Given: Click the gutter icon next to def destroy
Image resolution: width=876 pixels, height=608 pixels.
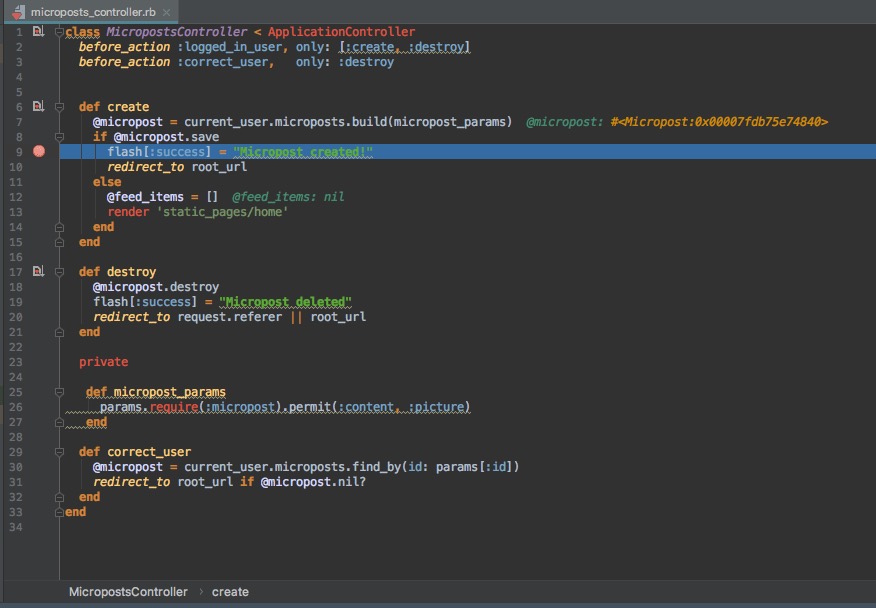Looking at the screenshot, I should tap(38, 271).
